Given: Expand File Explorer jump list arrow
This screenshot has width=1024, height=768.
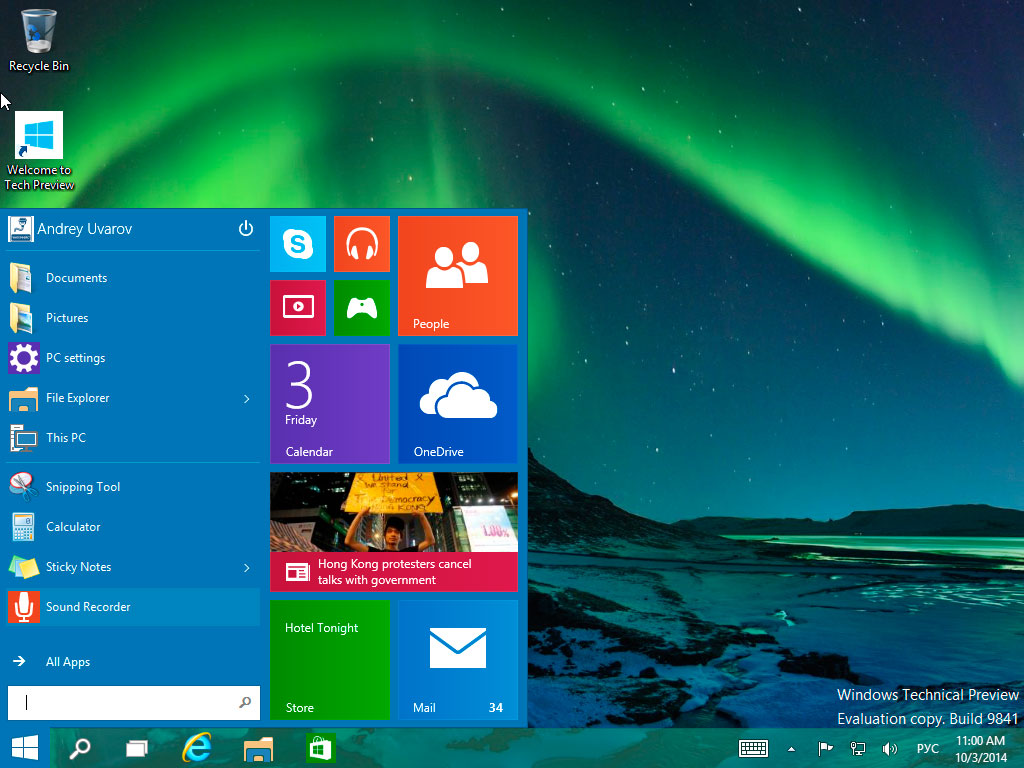Looking at the screenshot, I should tap(247, 399).
